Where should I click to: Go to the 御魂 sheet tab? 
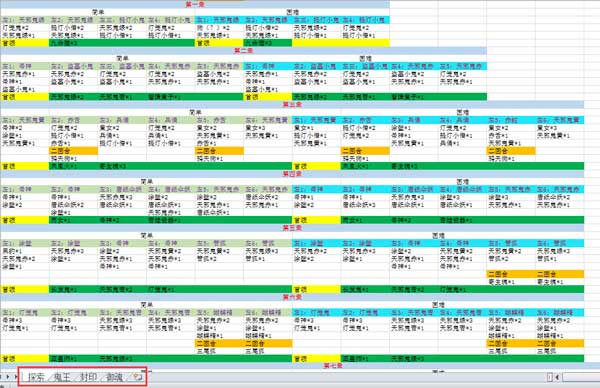(114, 377)
